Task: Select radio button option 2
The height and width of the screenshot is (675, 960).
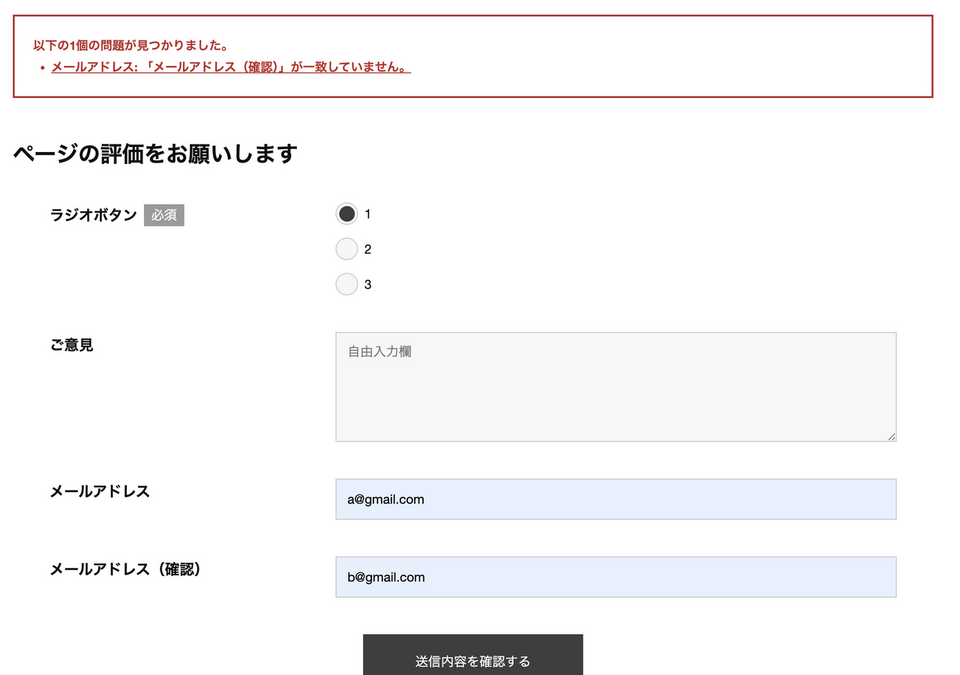Action: (x=346, y=249)
